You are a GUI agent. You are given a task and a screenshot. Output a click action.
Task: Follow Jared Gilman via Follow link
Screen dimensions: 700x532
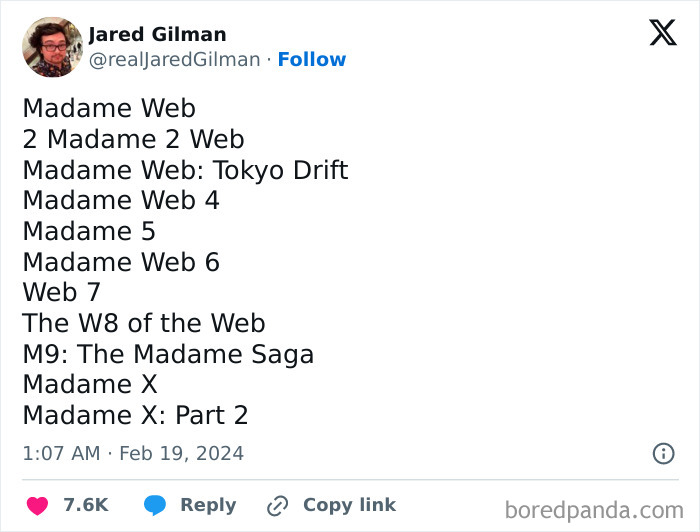tap(312, 60)
